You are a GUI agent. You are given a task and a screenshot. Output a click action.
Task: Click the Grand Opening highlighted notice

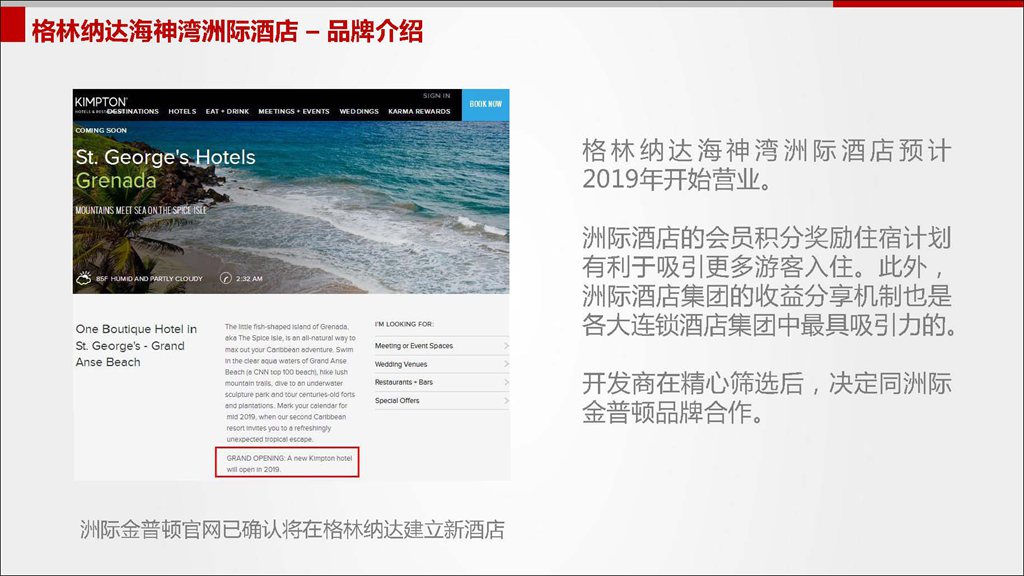click(289, 462)
